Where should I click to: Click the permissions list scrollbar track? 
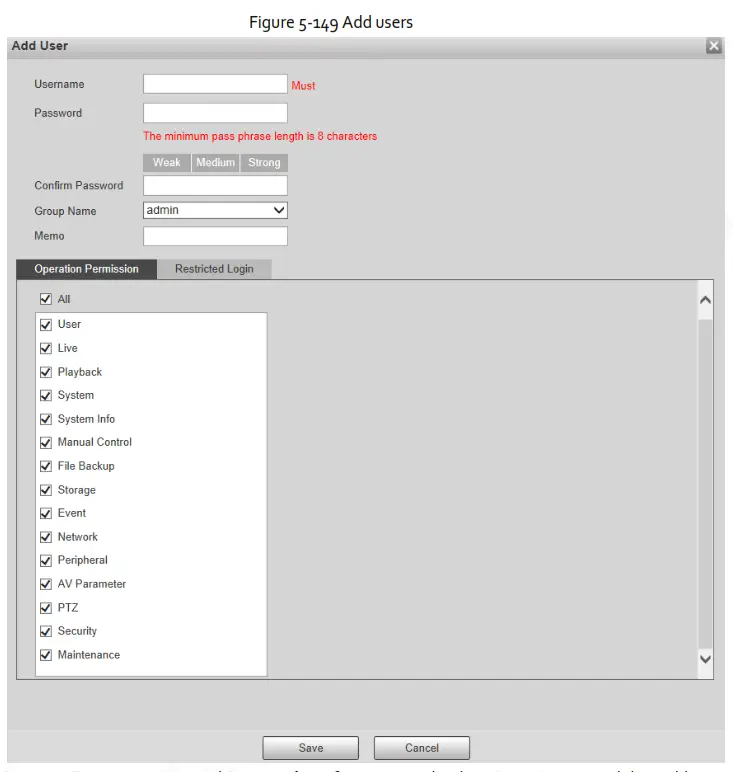705,482
